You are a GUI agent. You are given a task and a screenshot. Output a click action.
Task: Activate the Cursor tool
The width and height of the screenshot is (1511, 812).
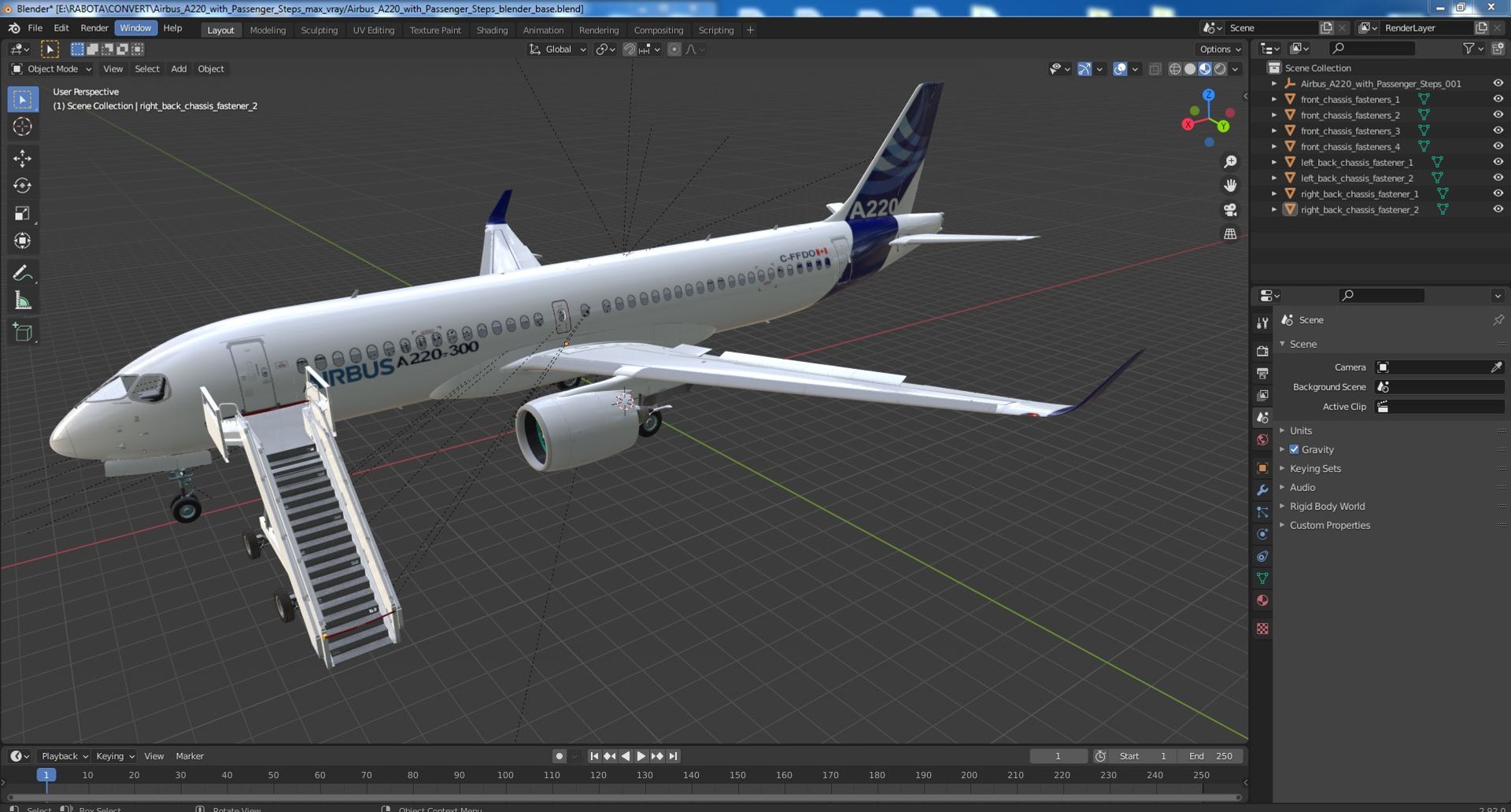tap(22, 127)
